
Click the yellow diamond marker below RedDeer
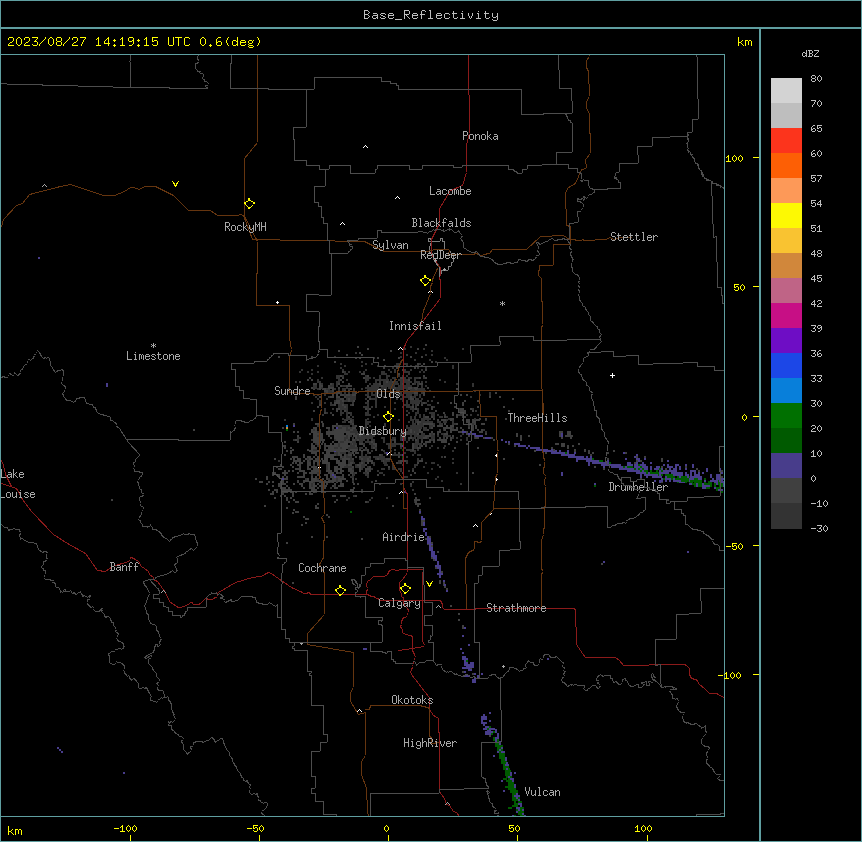[425, 281]
